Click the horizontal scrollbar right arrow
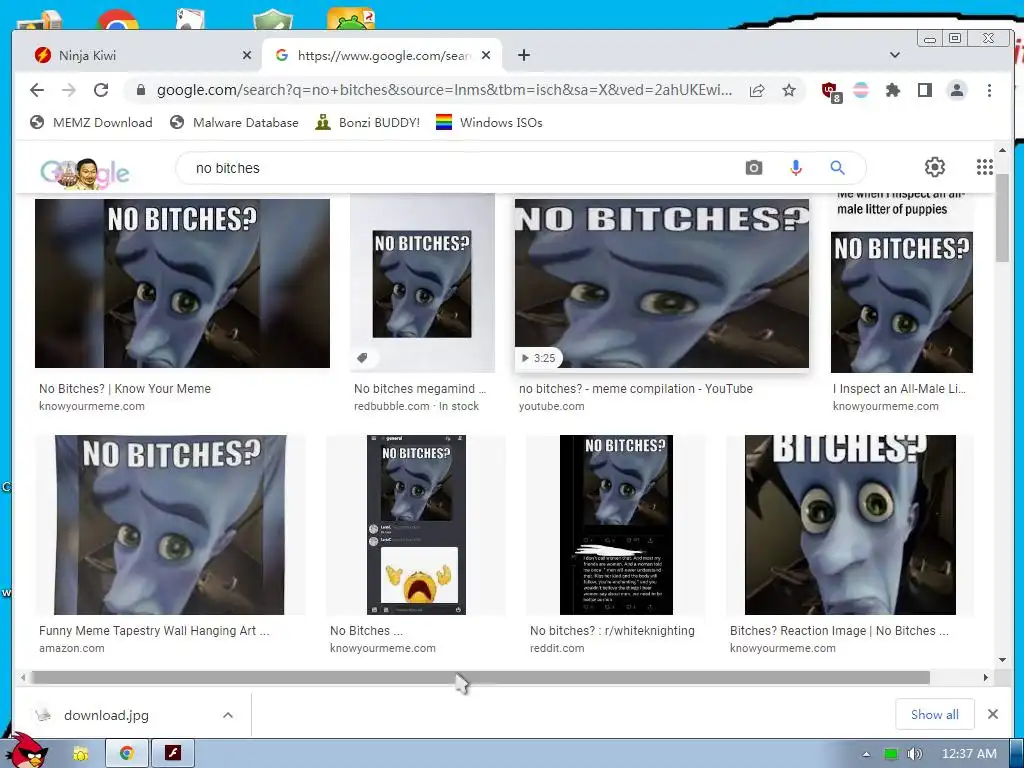 (985, 678)
